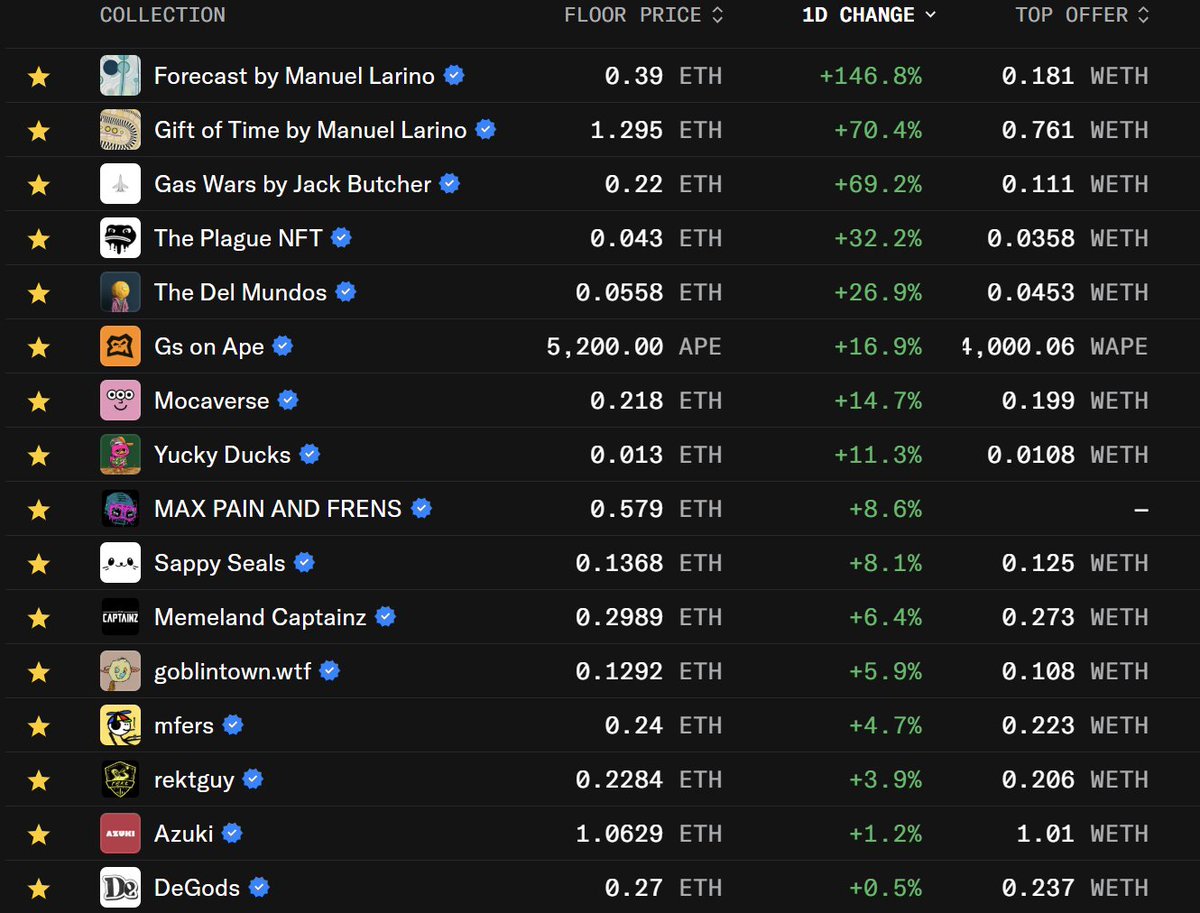Click the verified badge next to rektguy
The image size is (1200, 913).
pyautogui.click(x=253, y=779)
